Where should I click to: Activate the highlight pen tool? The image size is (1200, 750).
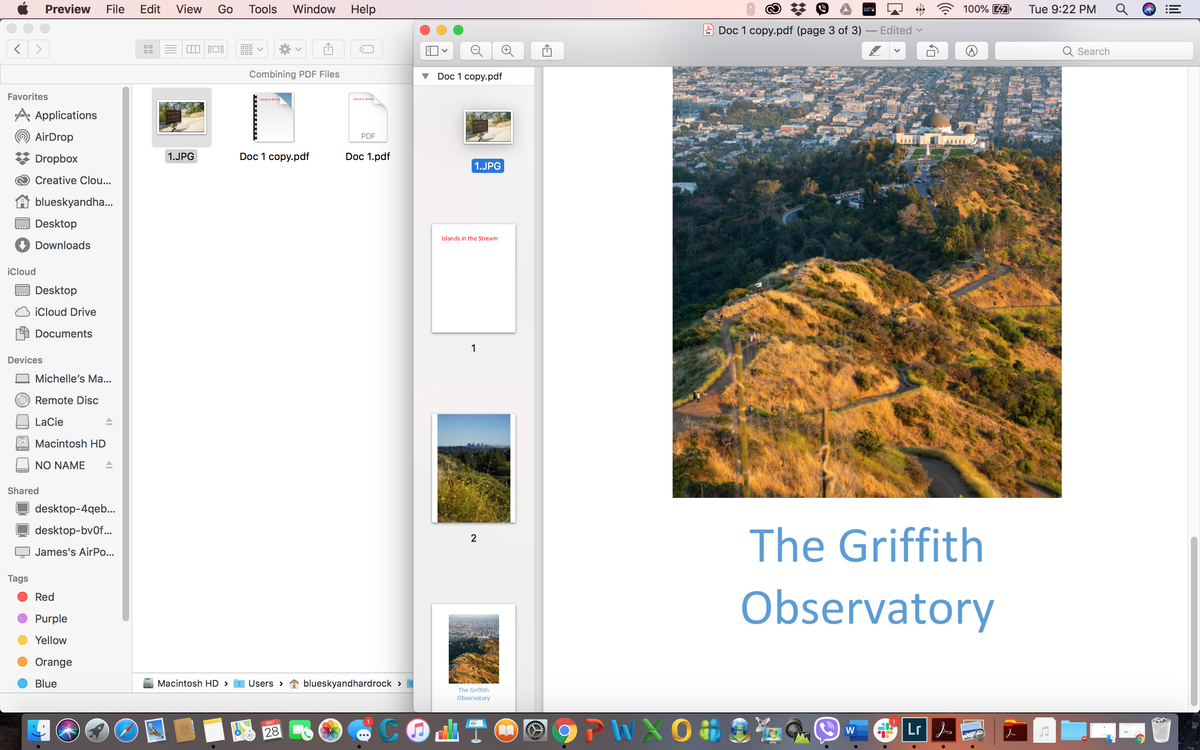[876, 50]
